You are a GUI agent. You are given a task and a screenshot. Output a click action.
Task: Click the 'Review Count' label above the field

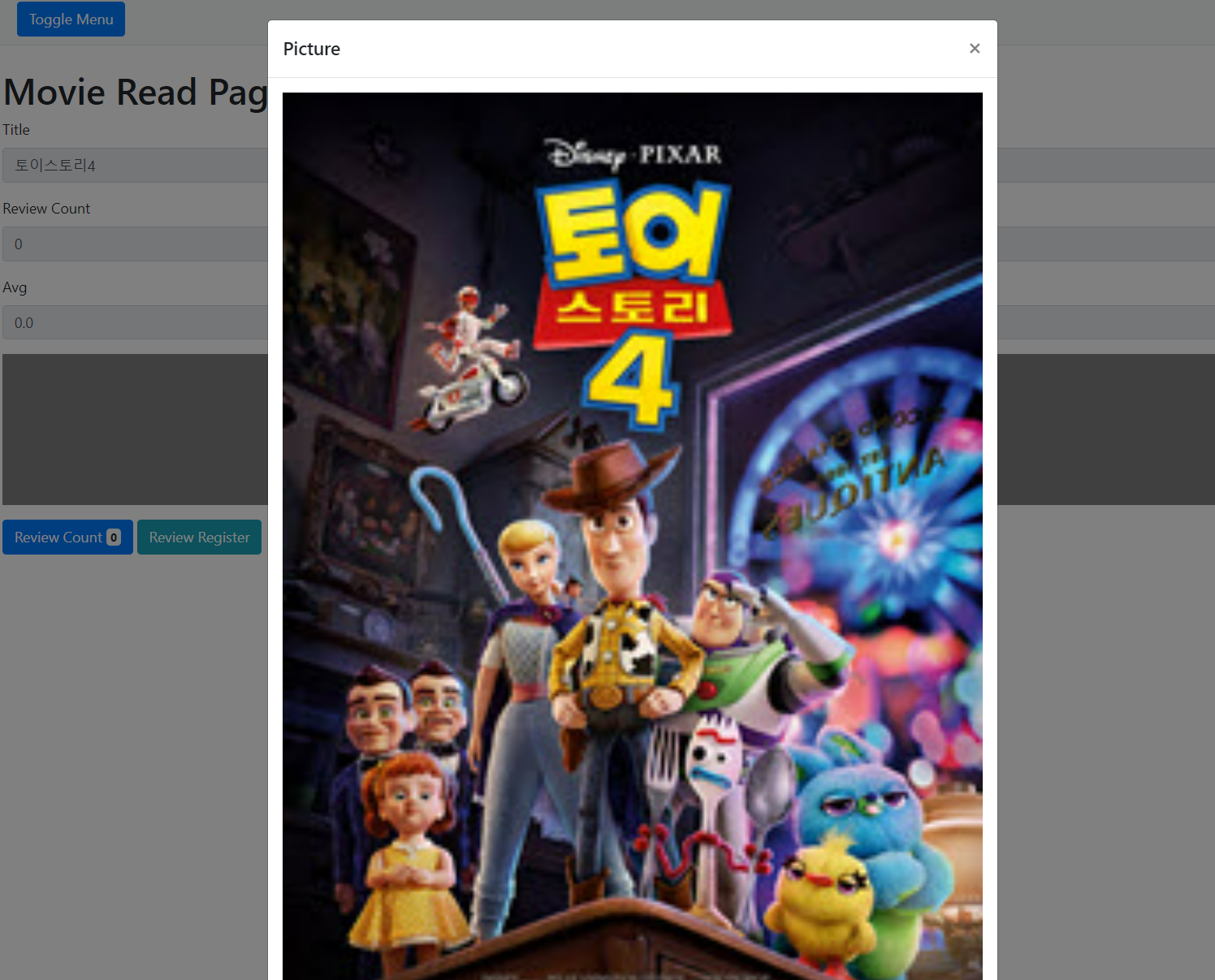point(46,209)
